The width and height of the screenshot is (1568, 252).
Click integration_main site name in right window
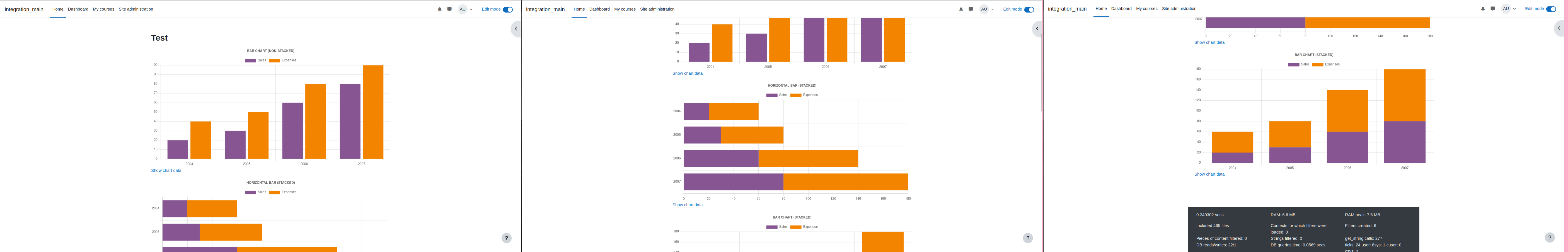point(1067,9)
